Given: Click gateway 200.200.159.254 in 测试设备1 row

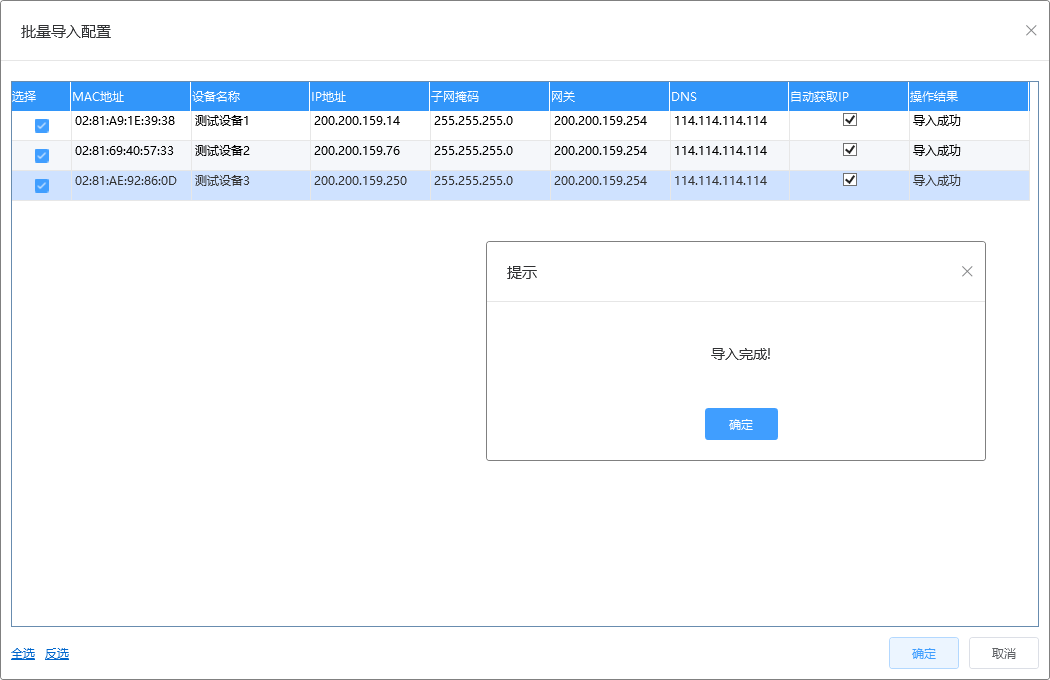Looking at the screenshot, I should point(601,121).
